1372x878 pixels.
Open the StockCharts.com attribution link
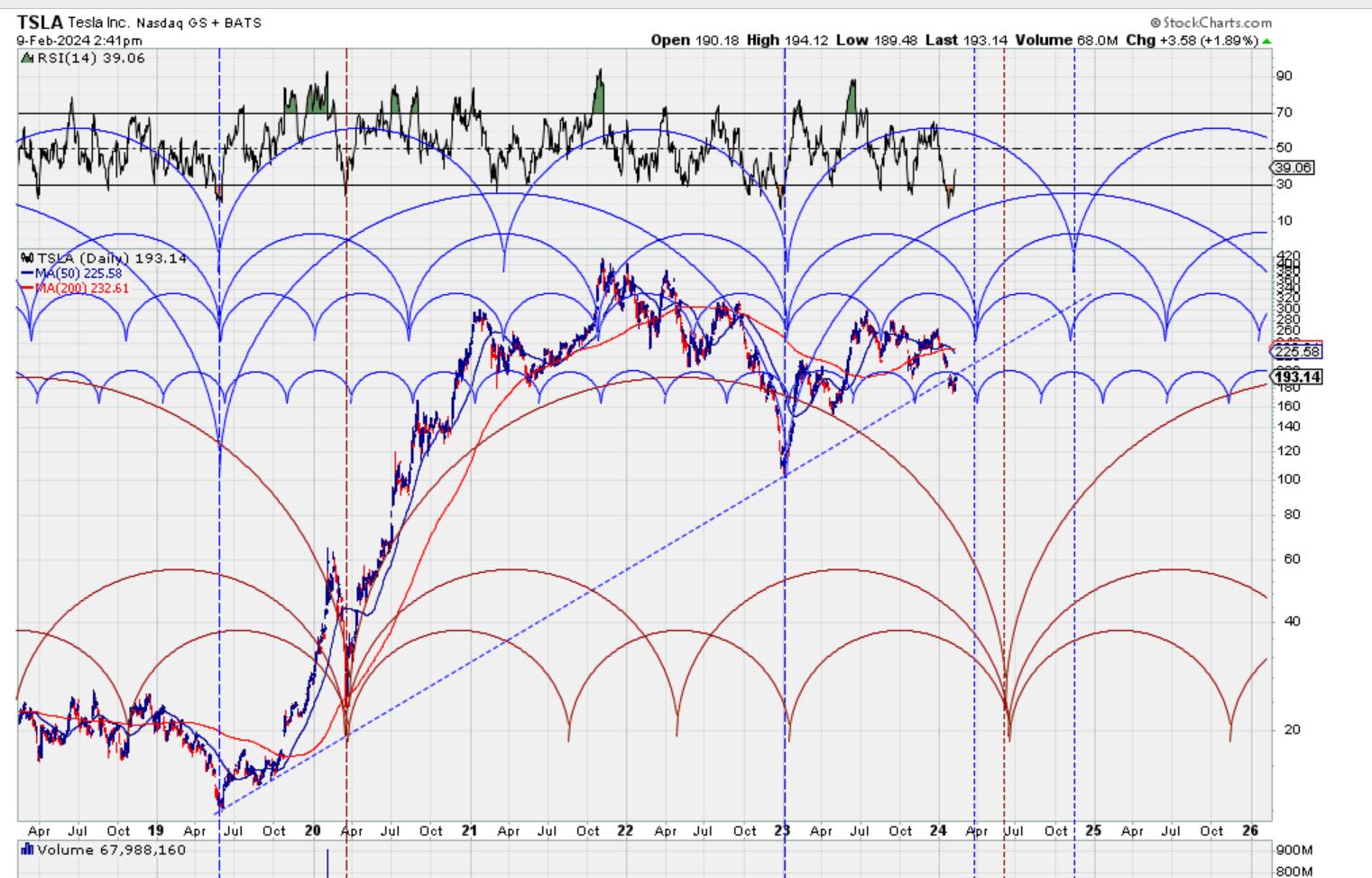click(x=1211, y=23)
